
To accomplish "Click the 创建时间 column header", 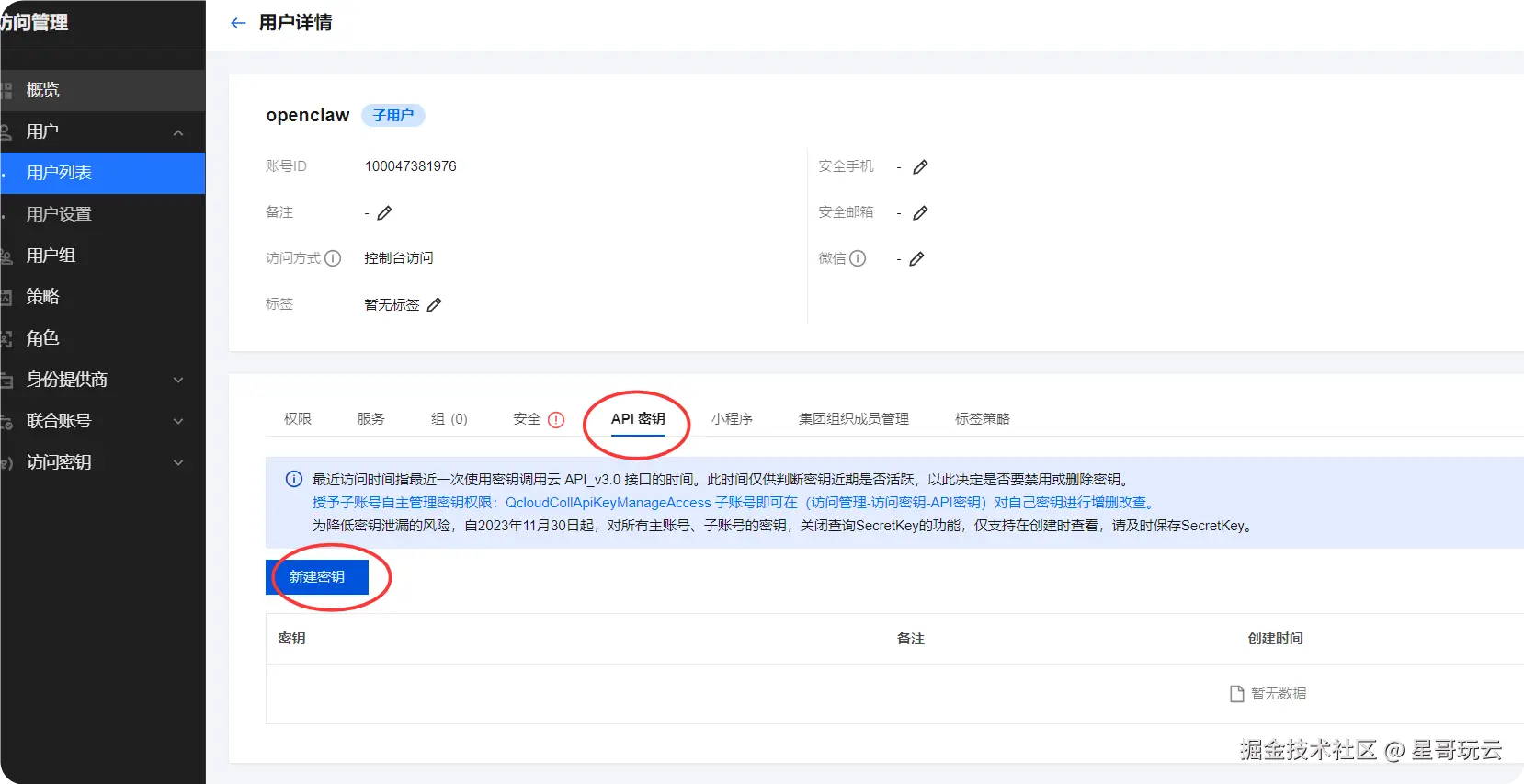I will (x=1276, y=639).
